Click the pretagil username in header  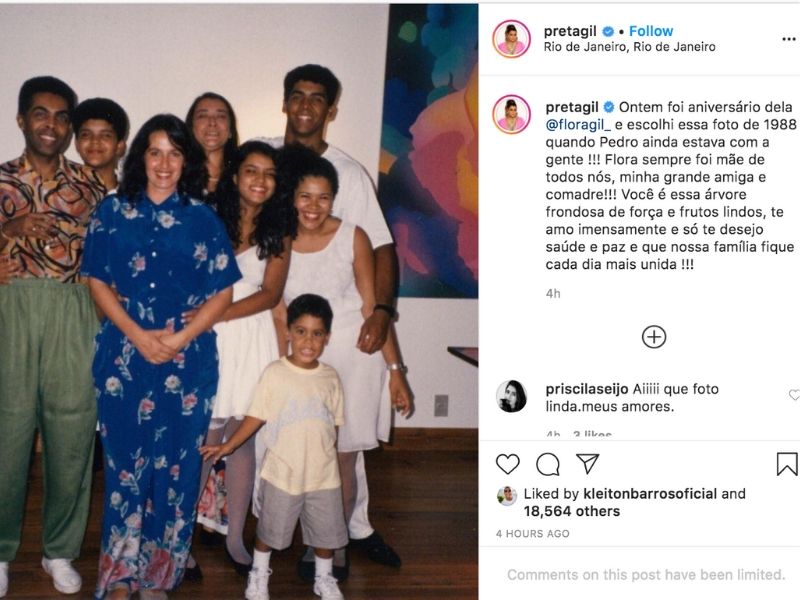570,31
